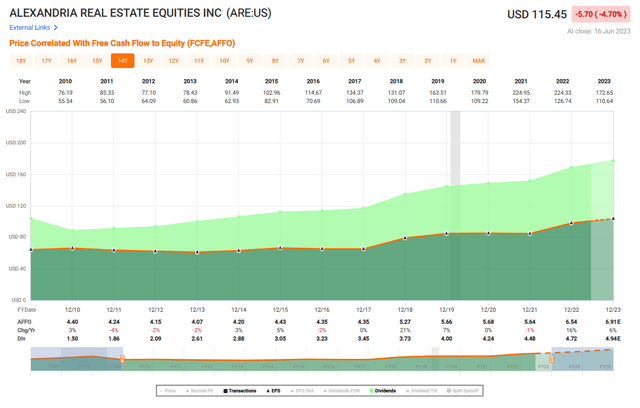Viewport: 640px width, 408px height.
Task: Click the 2018 Chg/Yr value 21%
Action: point(405,330)
